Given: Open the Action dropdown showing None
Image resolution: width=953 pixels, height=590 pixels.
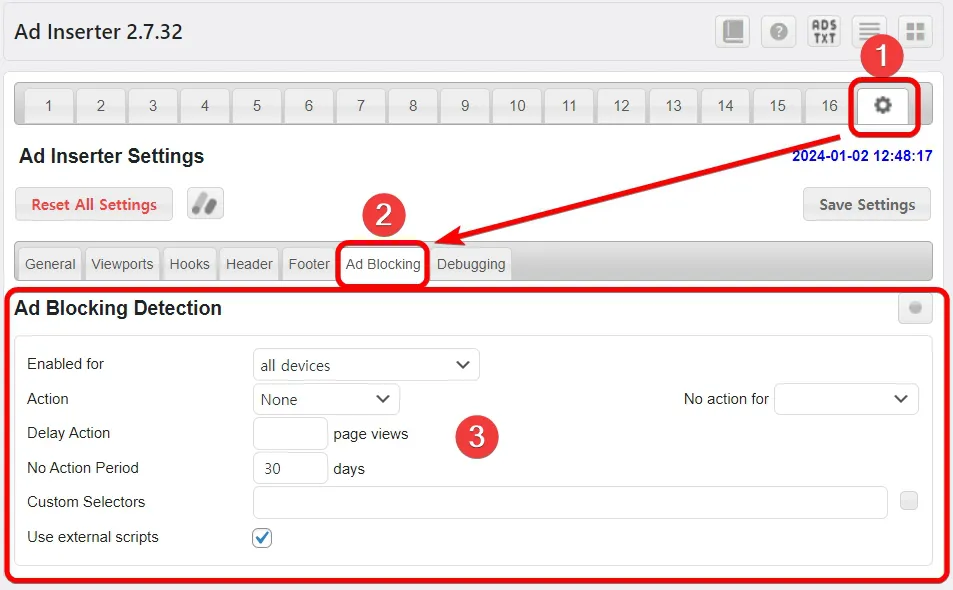Looking at the screenshot, I should click(326, 399).
